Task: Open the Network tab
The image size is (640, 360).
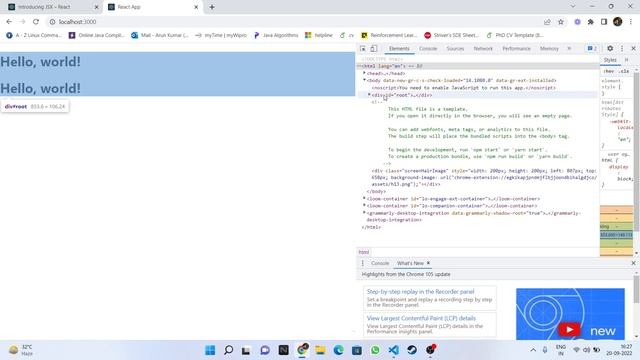Action: [x=483, y=49]
